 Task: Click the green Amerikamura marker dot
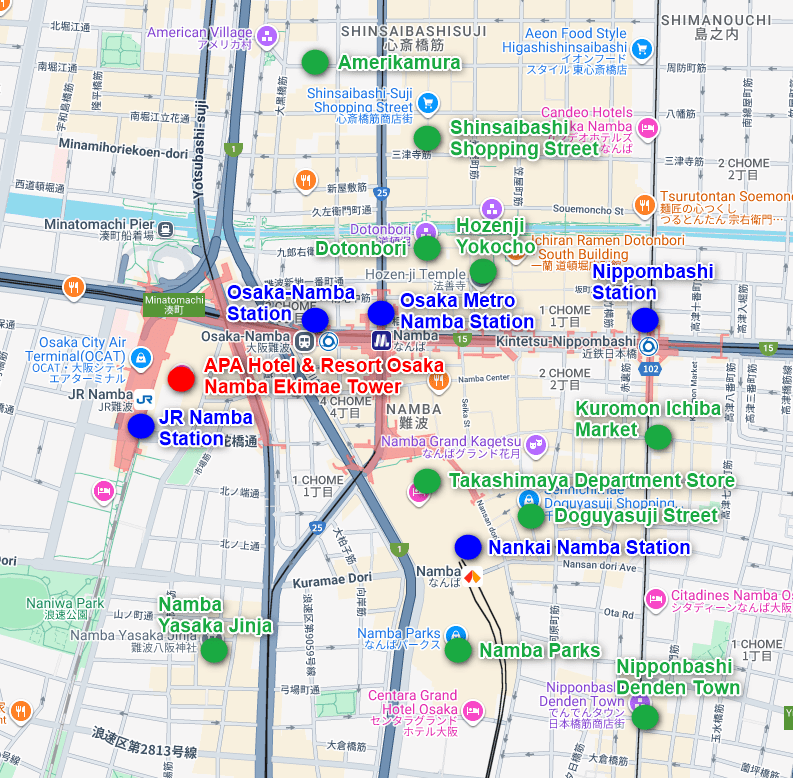(x=315, y=62)
